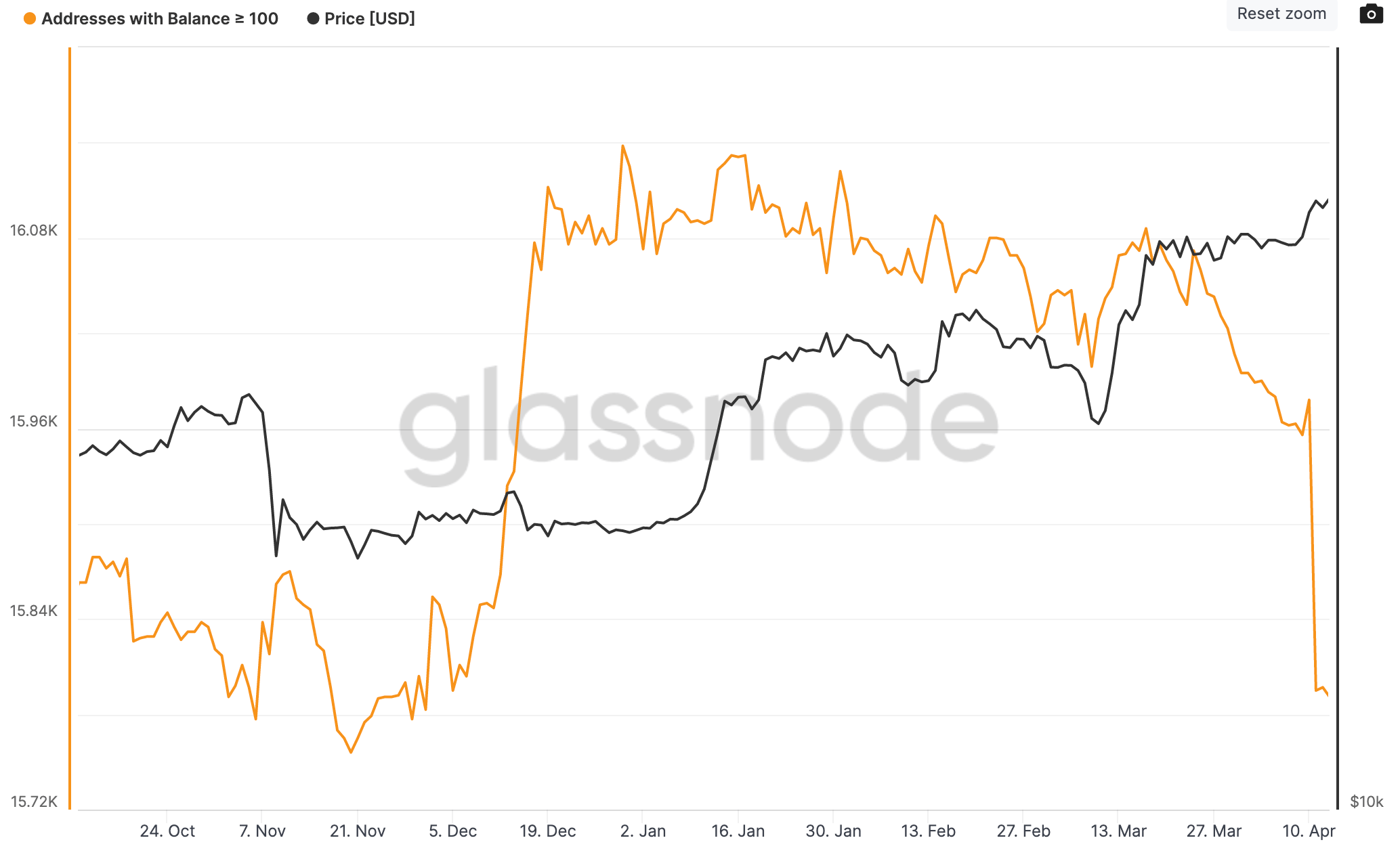
Task: Click the camera screenshot icon
Action: click(1371, 14)
